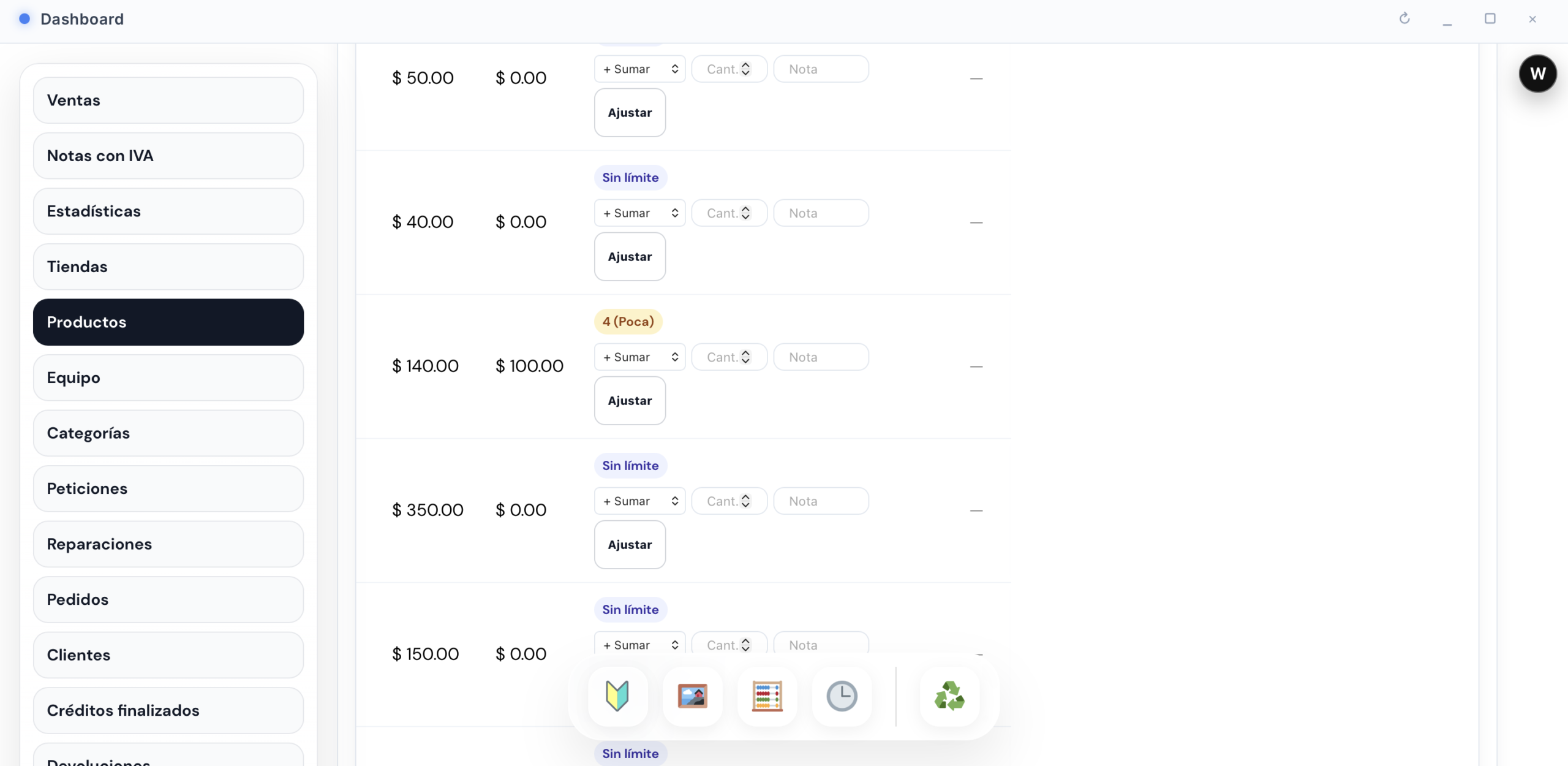
Task: Click Ajustar button in $ 40.00 row
Action: (x=630, y=257)
